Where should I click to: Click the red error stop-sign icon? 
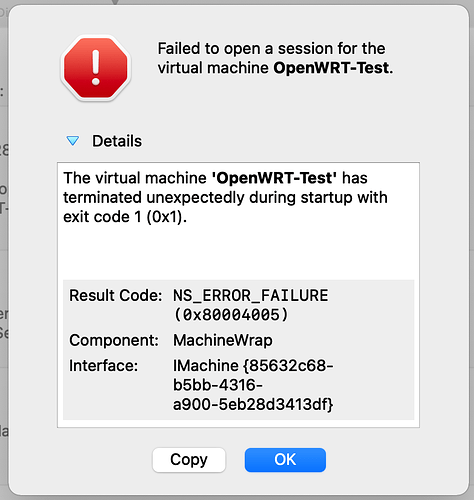point(96,68)
